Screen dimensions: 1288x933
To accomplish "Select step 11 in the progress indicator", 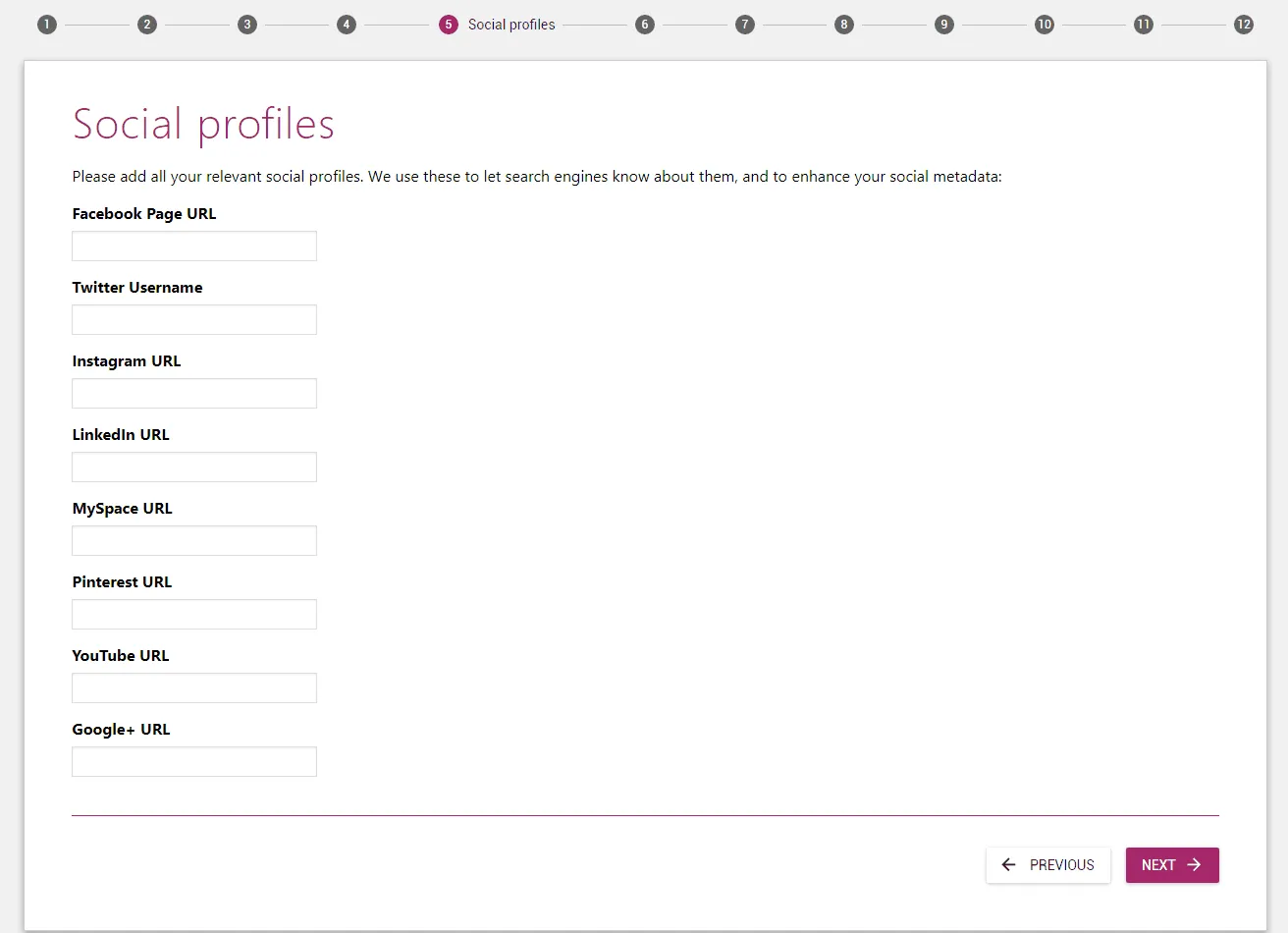I will click(x=1144, y=24).
